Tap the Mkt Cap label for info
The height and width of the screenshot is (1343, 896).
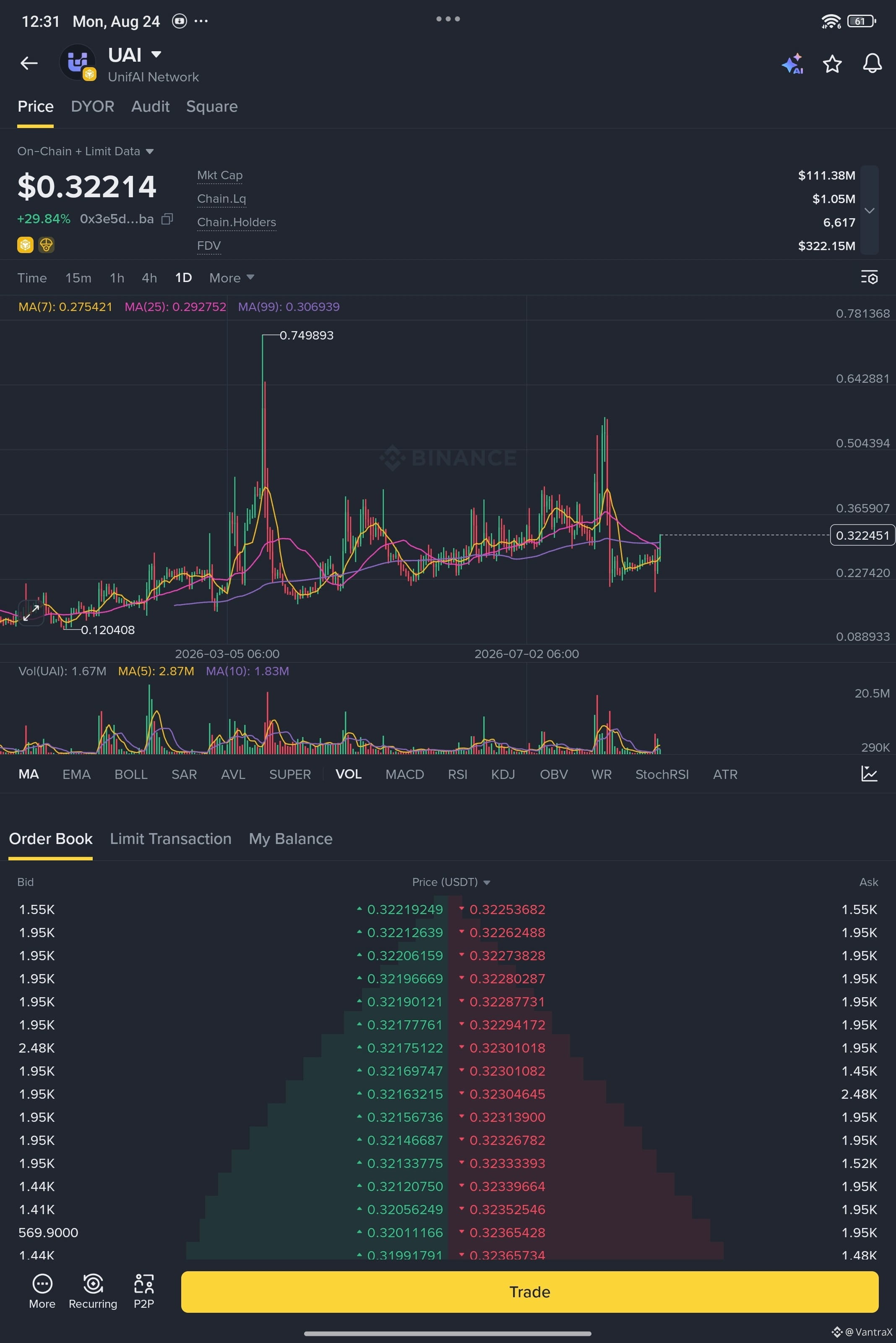tap(220, 175)
